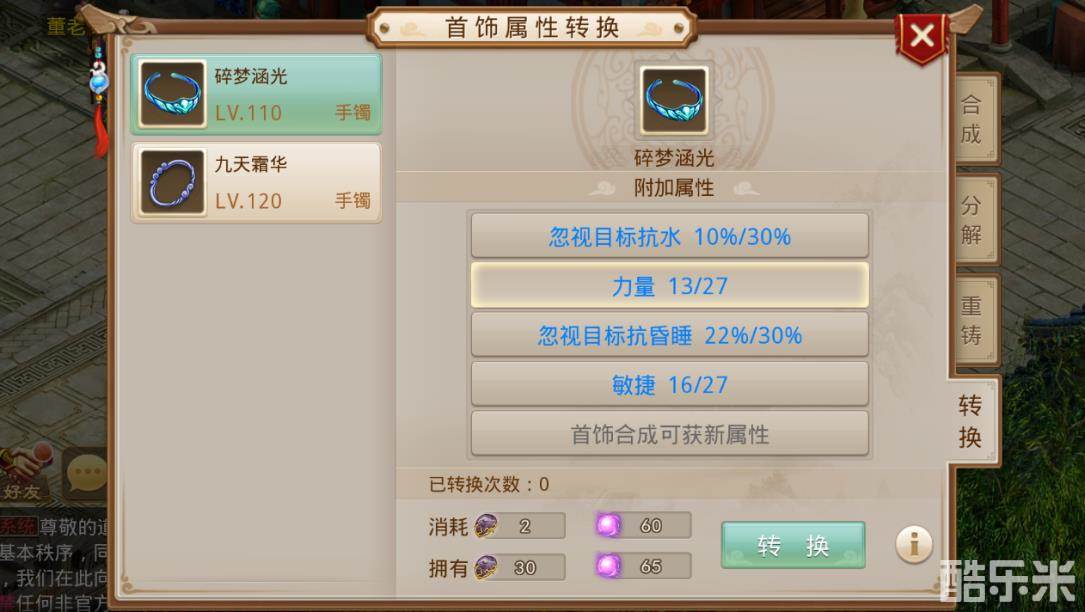The height and width of the screenshot is (612, 1085).
Task: Select the 转换 side tab
Action: (972, 421)
